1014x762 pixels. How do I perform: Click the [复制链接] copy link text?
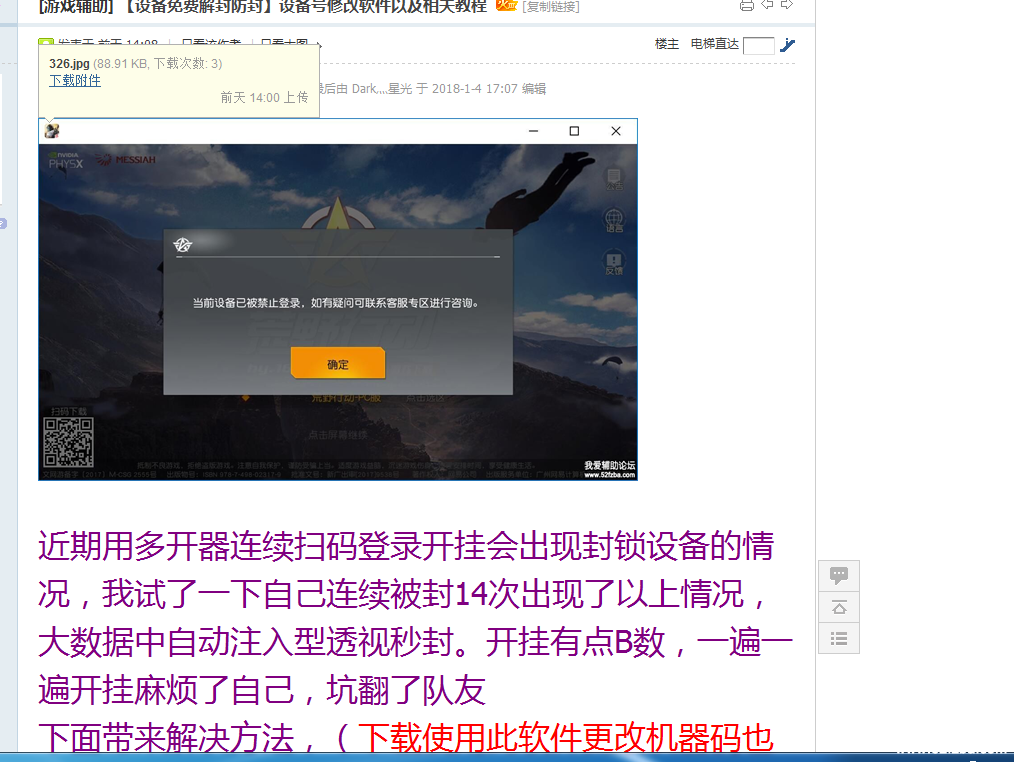click(551, 6)
